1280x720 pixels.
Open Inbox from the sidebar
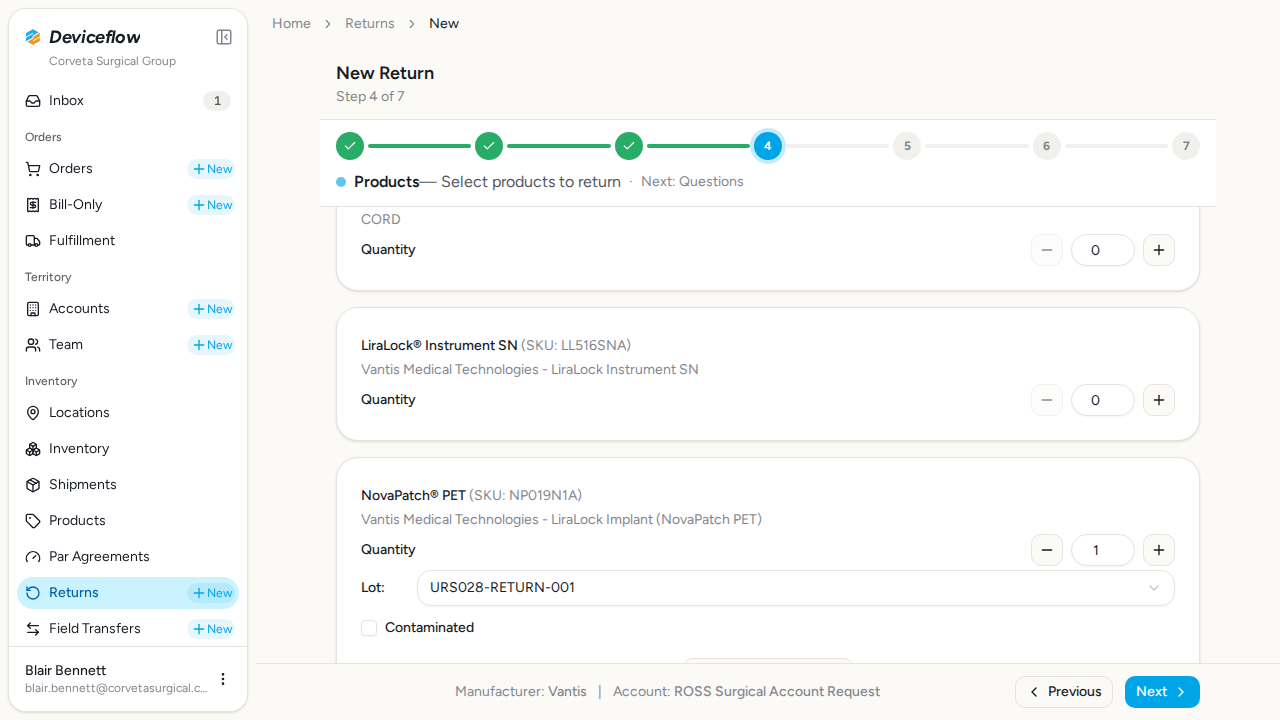pyautogui.click(x=128, y=101)
